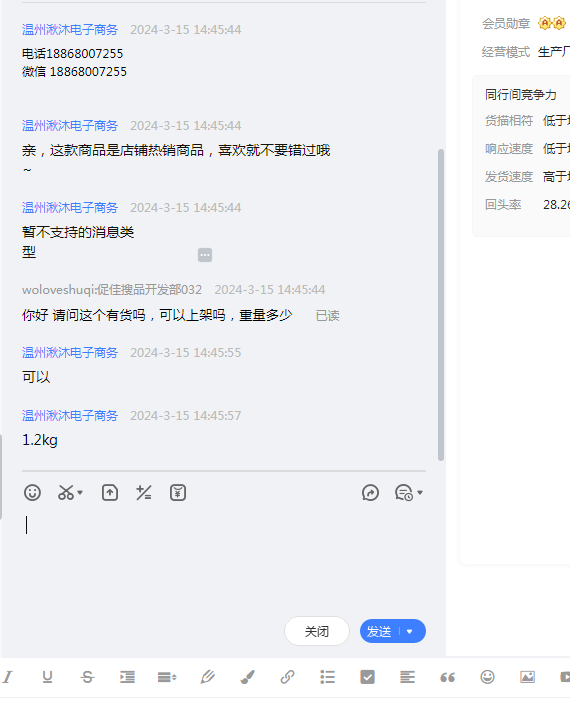
Task: Toggle italic formatting in bottom toolbar
Action: (8, 677)
